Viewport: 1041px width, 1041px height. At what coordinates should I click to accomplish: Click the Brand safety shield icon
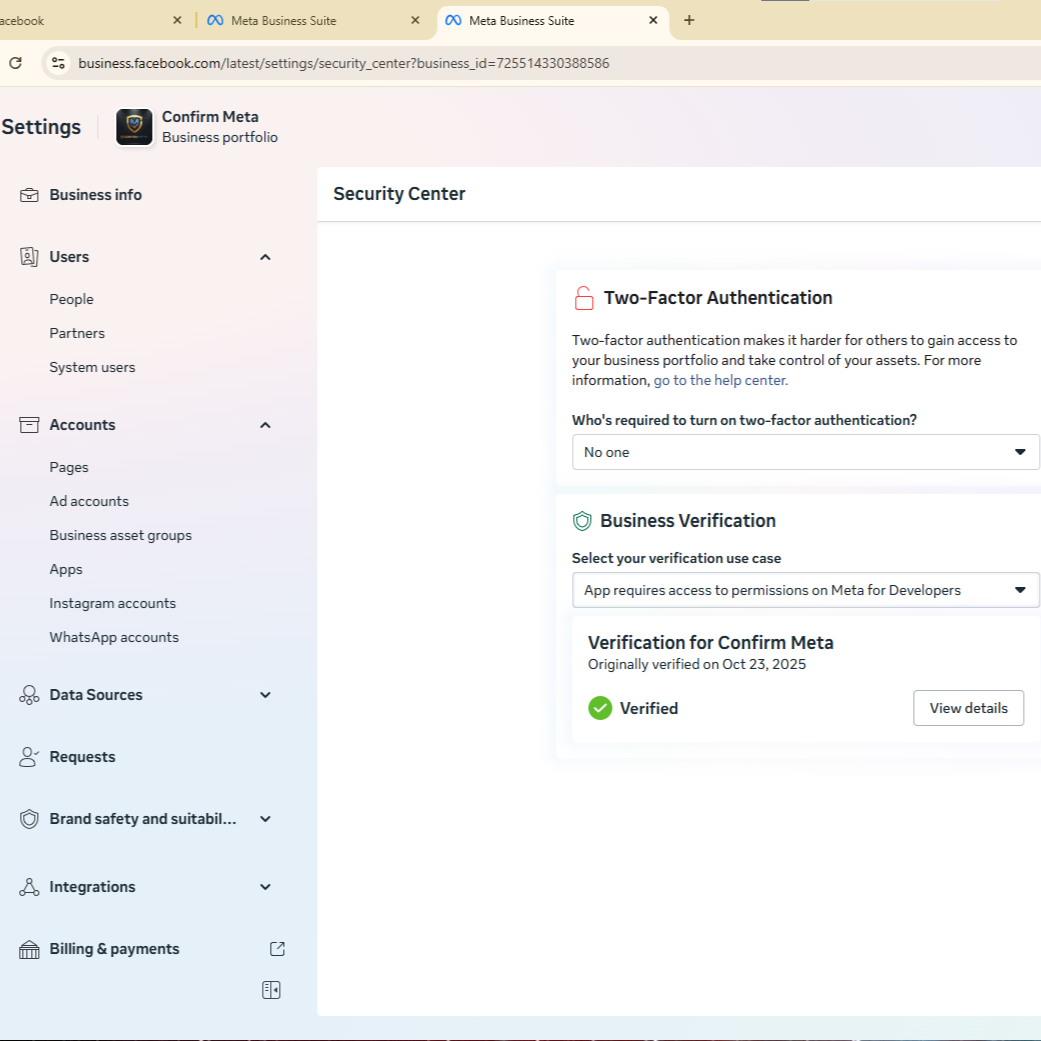(29, 819)
